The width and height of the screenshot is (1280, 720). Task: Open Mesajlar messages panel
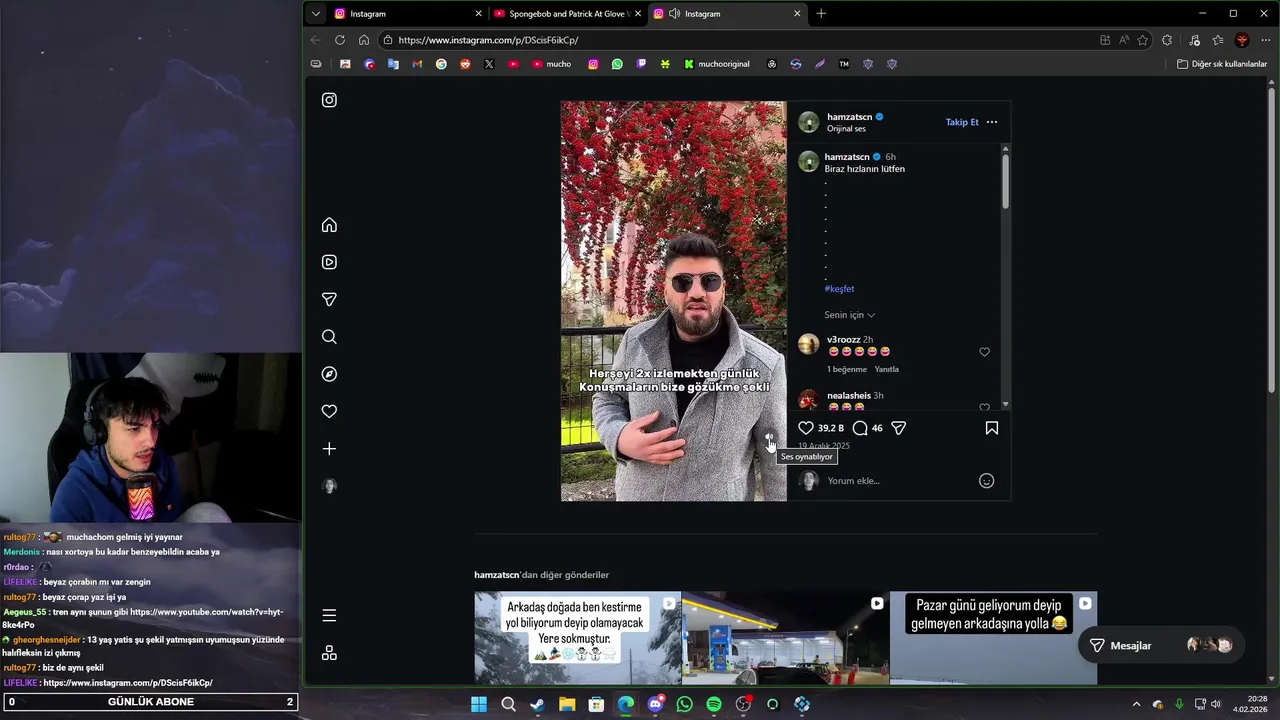point(1161,646)
